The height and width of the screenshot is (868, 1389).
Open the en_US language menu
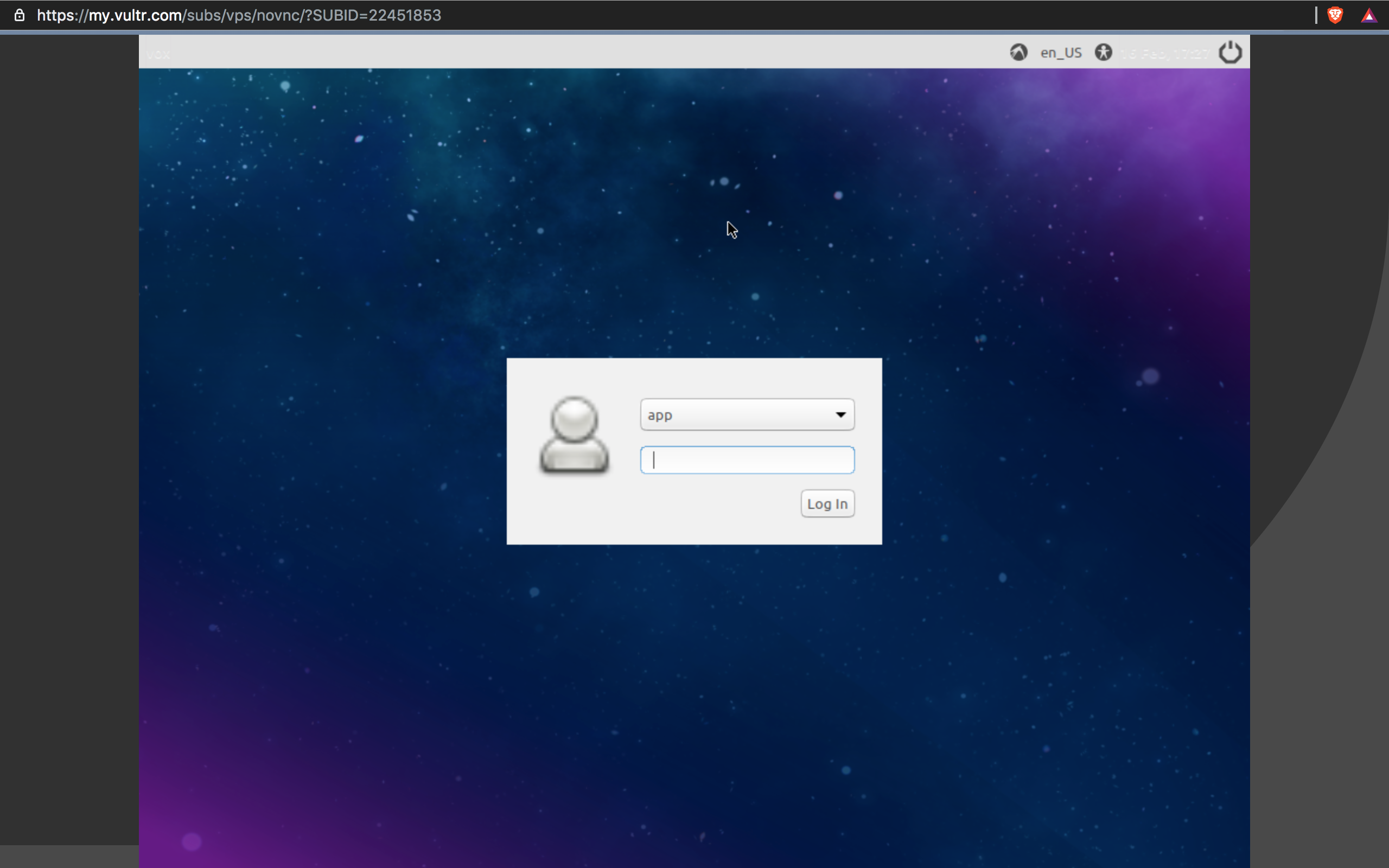(x=1061, y=53)
